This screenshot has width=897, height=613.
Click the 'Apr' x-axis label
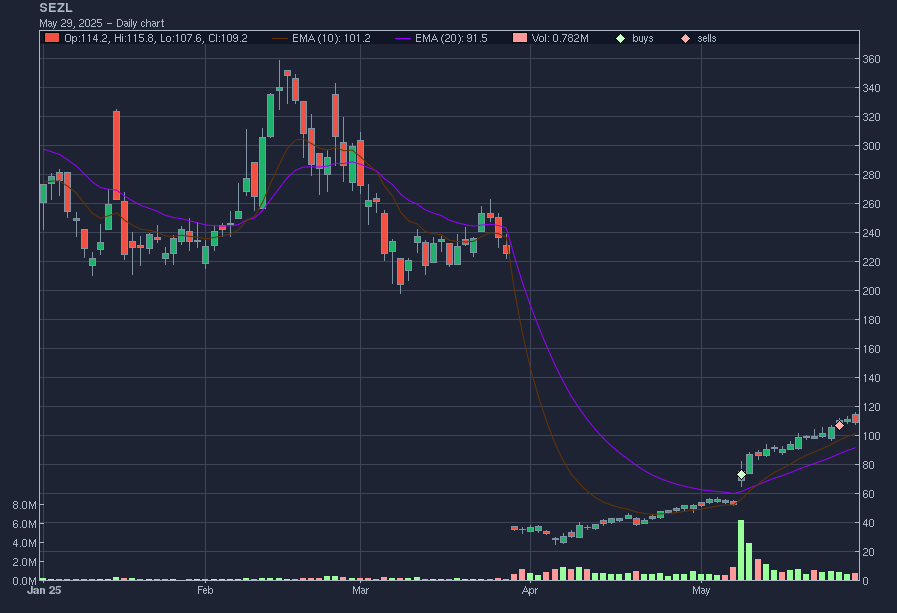tap(530, 590)
